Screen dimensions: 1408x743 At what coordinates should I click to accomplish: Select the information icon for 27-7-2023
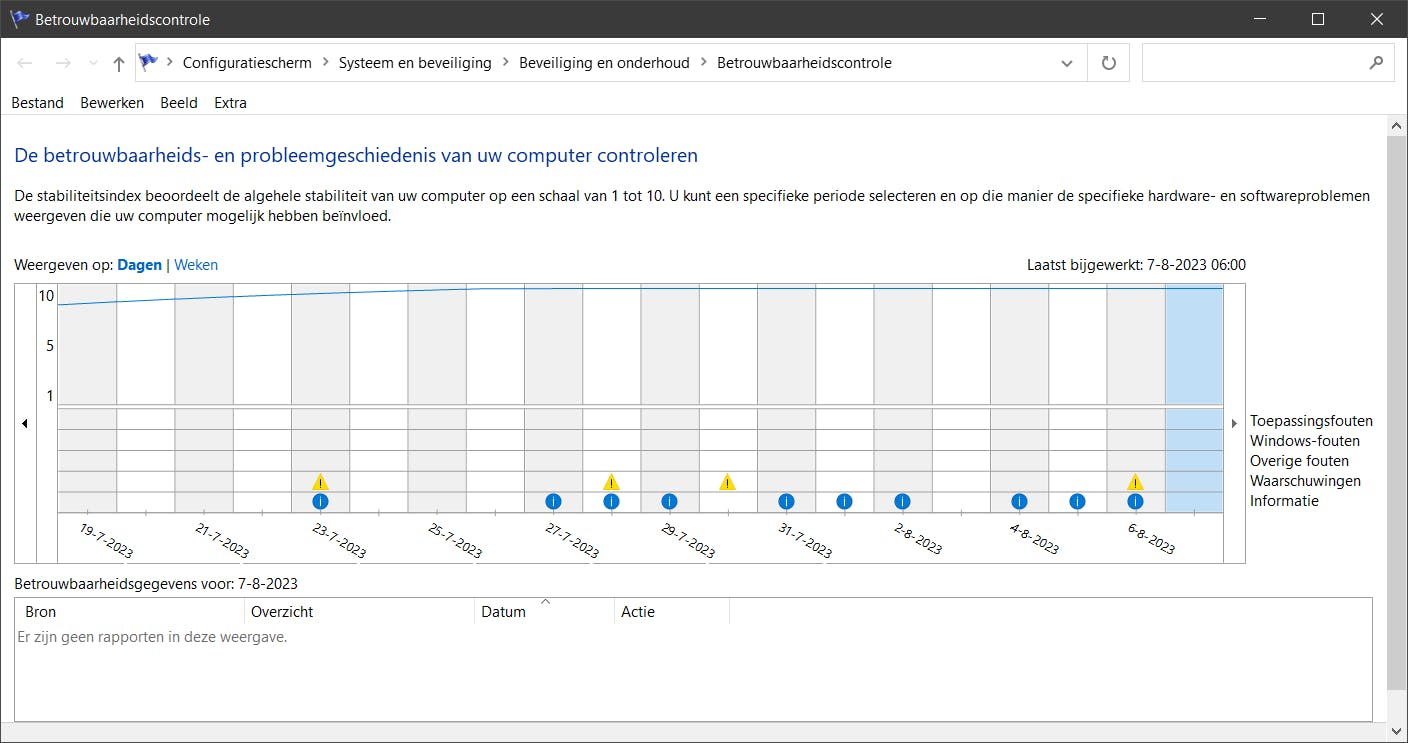(553, 502)
